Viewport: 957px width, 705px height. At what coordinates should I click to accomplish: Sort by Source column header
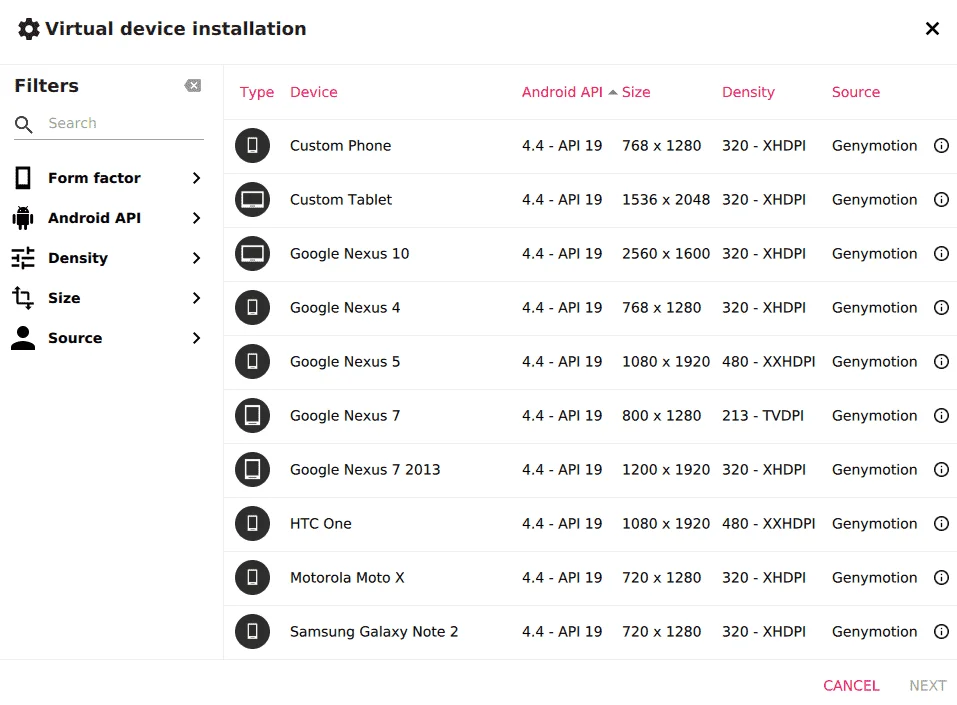pos(856,92)
